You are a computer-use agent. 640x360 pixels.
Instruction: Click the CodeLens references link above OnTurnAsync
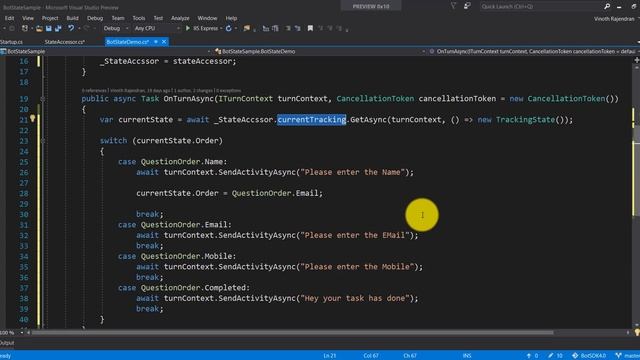pos(94,90)
